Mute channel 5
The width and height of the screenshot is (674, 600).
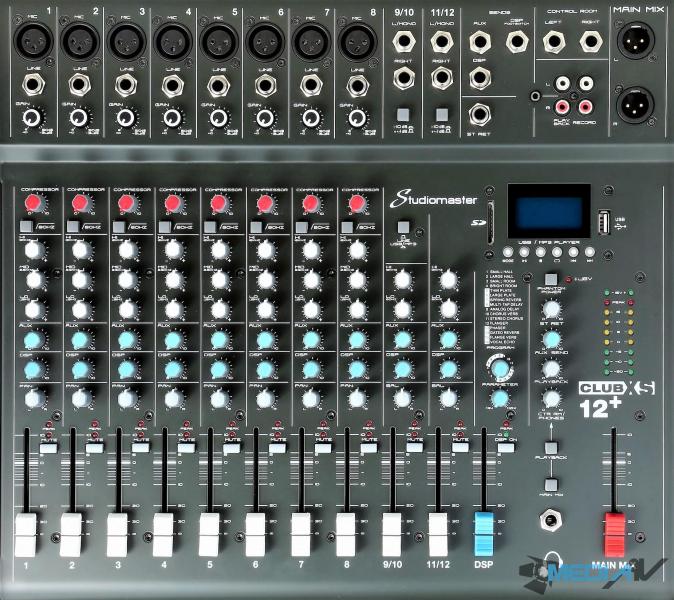click(232, 449)
